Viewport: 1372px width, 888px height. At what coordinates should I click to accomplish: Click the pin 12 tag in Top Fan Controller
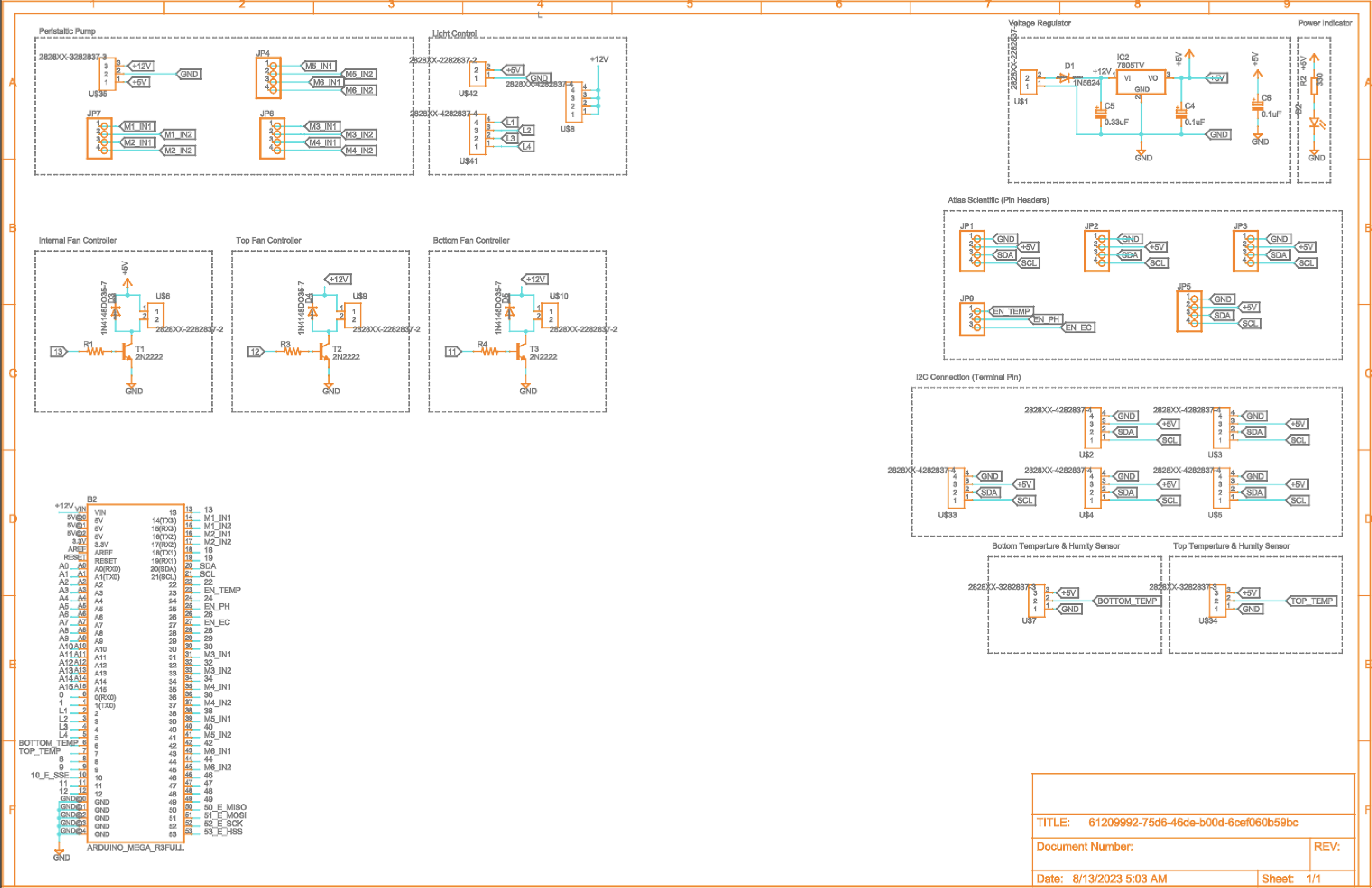(x=256, y=351)
